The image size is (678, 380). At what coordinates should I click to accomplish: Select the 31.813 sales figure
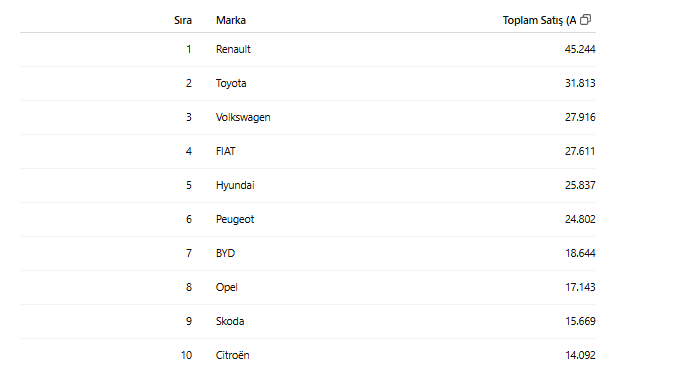[580, 83]
